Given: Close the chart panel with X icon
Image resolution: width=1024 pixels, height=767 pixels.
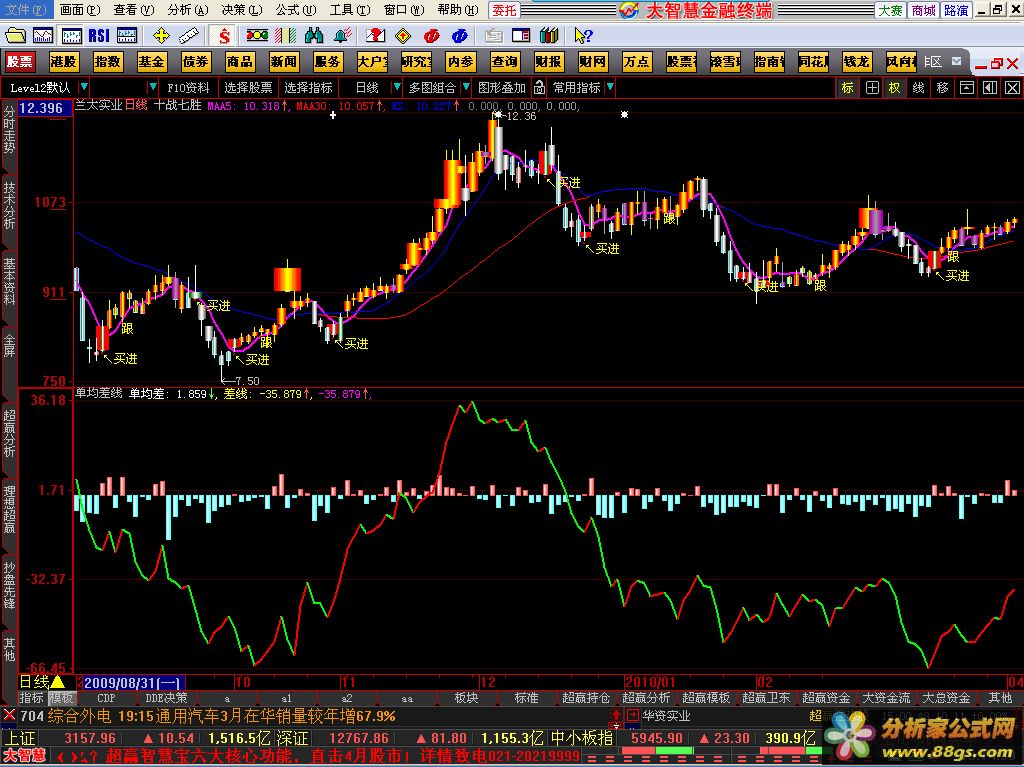Looking at the screenshot, I should pos(1012,88).
